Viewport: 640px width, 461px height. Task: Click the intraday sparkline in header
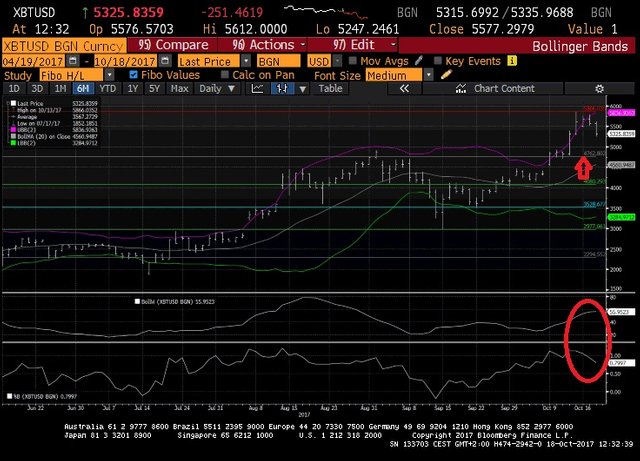click(x=326, y=12)
